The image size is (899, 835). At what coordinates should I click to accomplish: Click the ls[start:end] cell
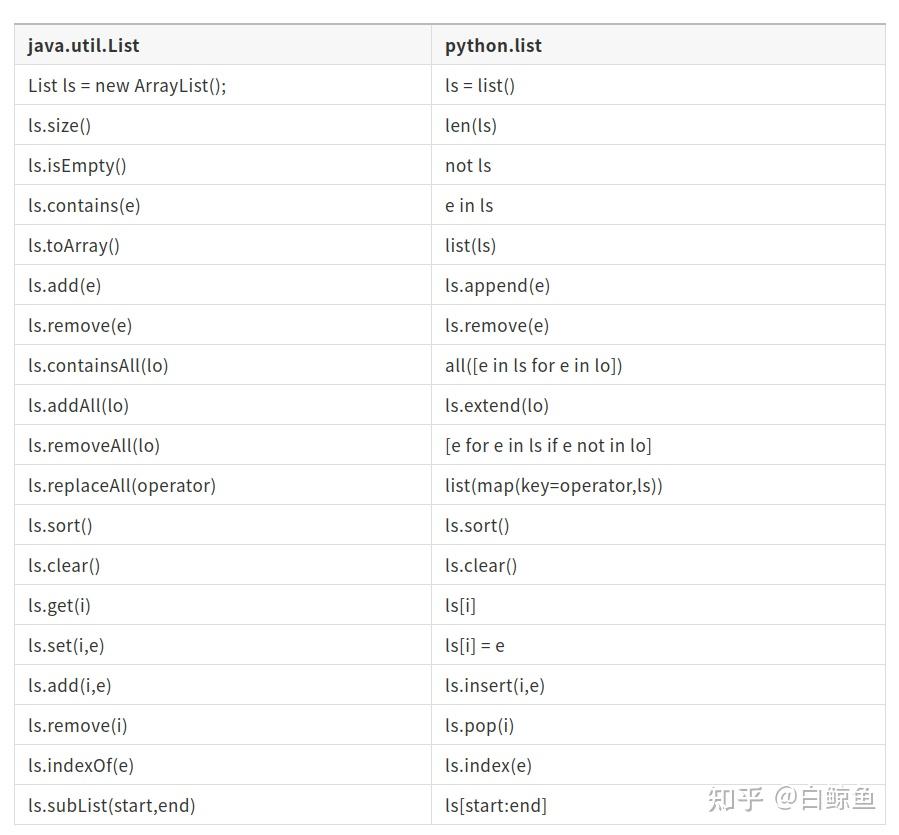pos(496,805)
